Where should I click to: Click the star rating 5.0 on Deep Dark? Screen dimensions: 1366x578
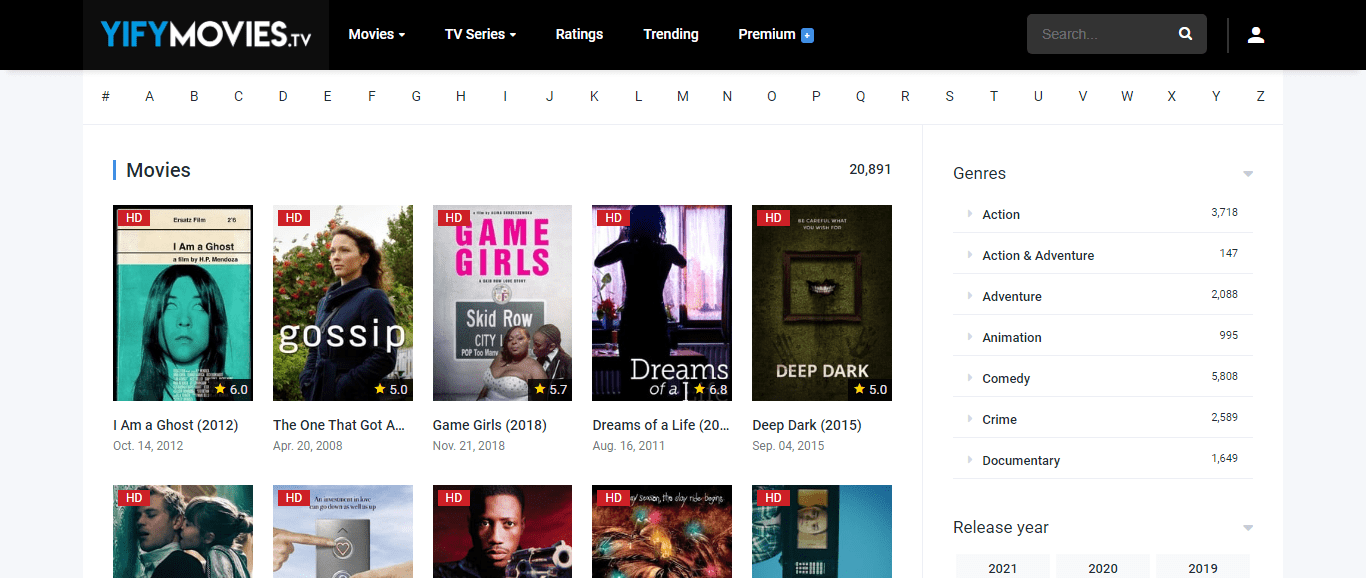870,389
